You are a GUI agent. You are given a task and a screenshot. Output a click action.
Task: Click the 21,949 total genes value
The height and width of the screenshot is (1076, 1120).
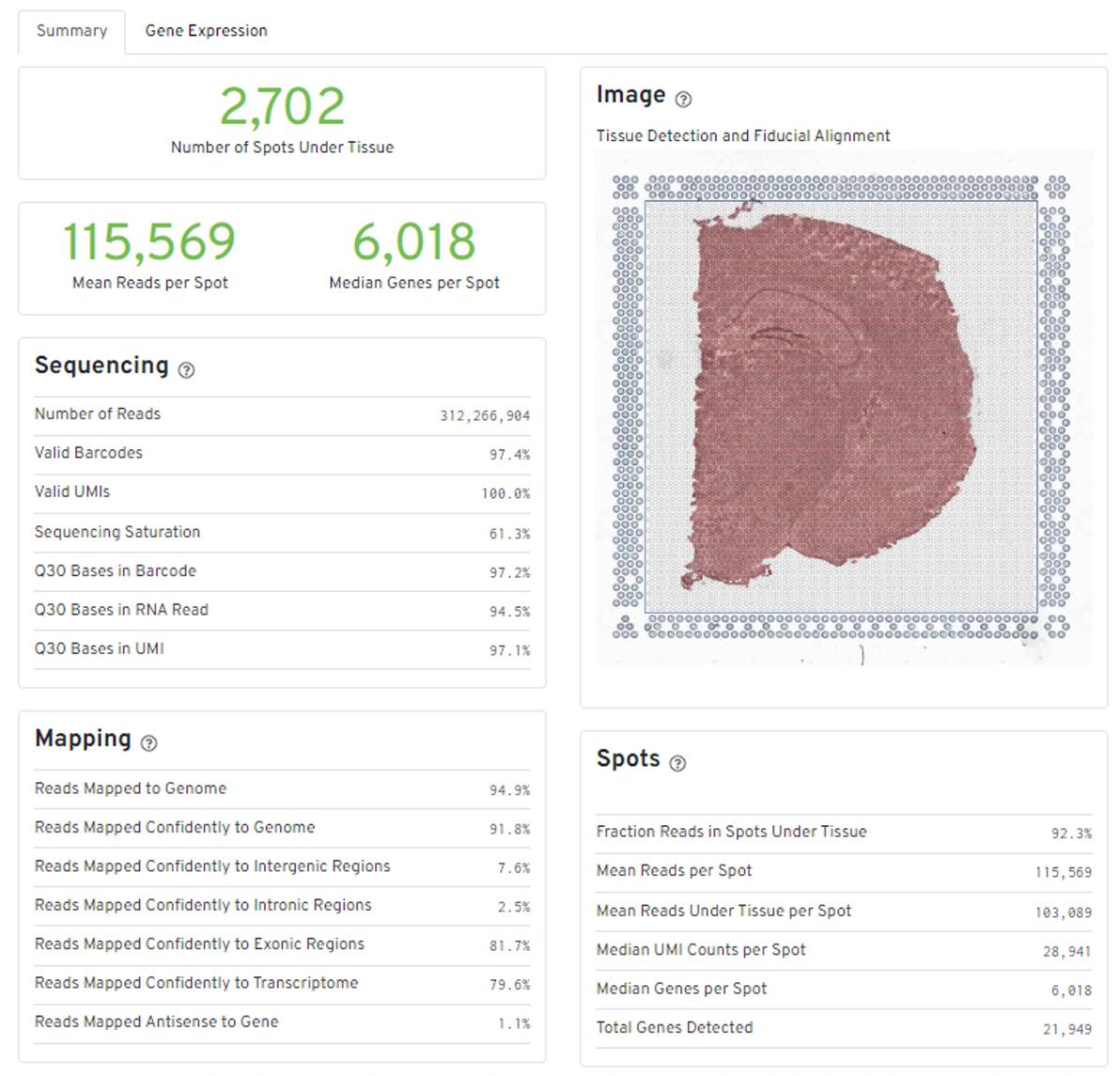[1067, 1030]
